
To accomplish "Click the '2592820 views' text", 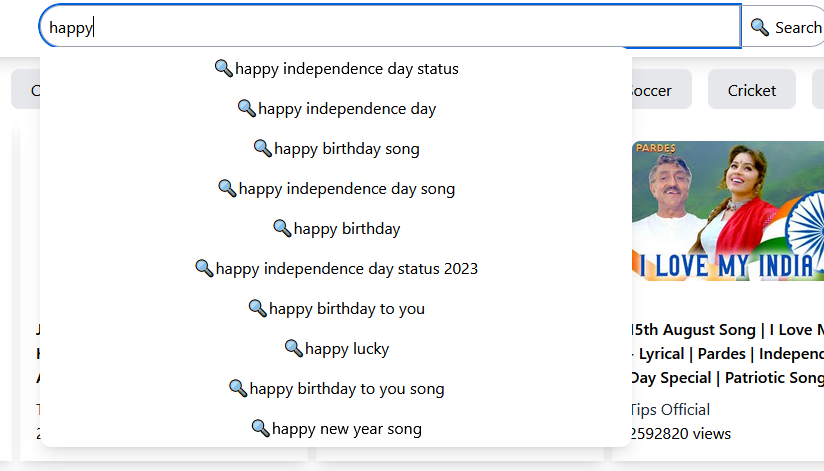I will click(x=681, y=434).
